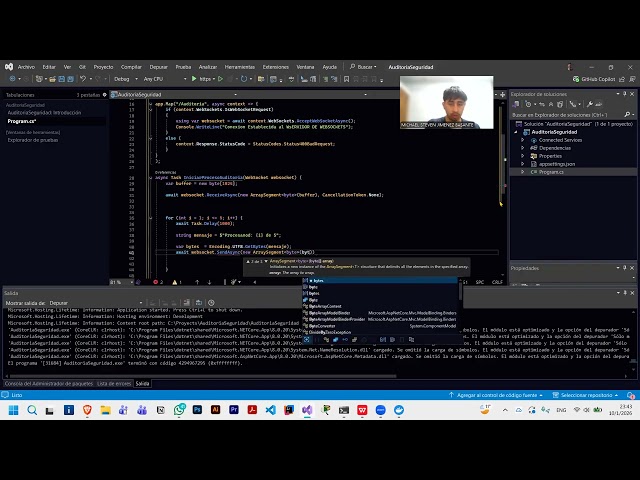Screen dimensions: 640x480
Task: Switch to Lista de errores tab
Action: 114,384
